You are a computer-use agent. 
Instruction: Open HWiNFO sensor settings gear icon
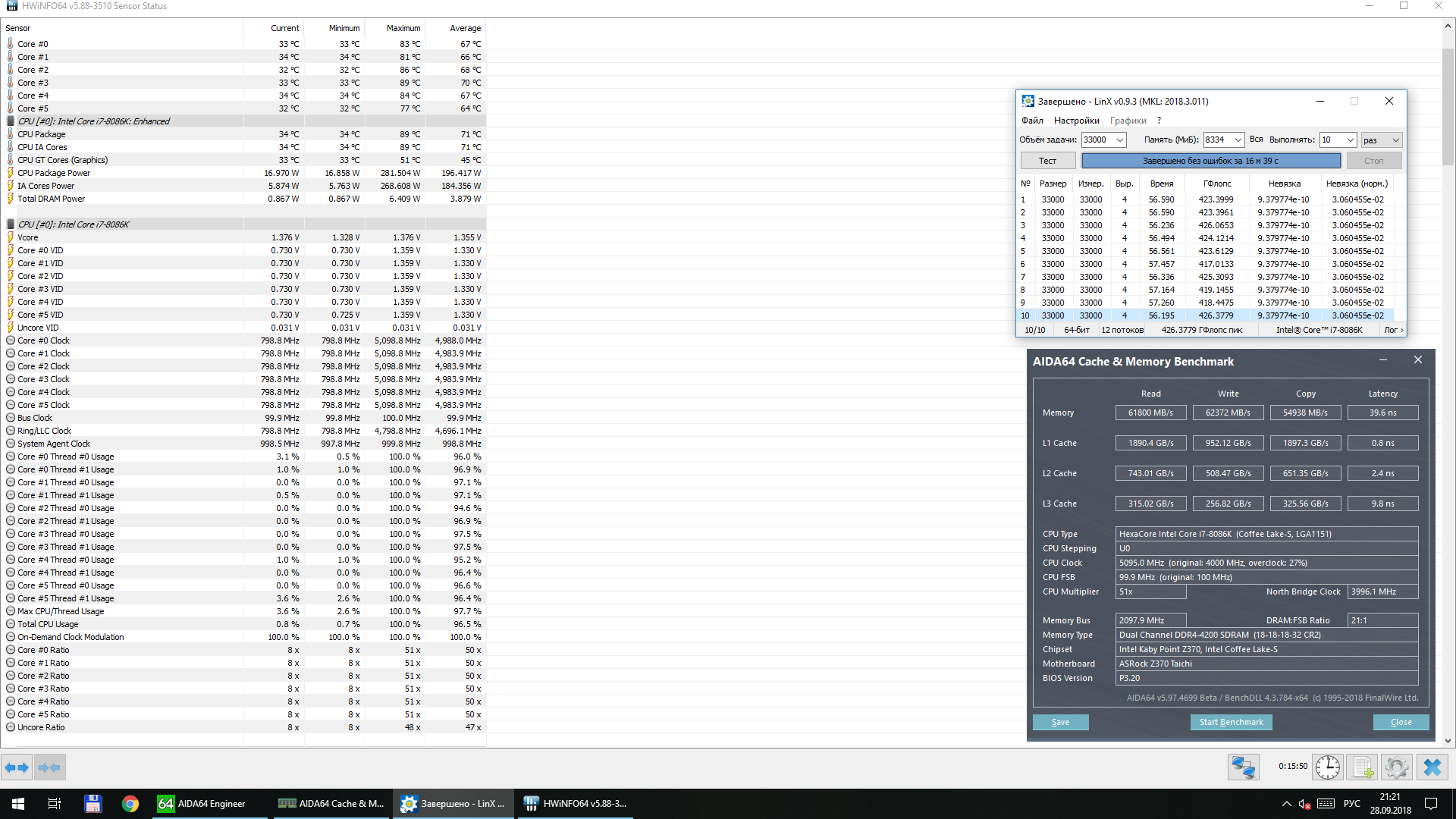1396,767
